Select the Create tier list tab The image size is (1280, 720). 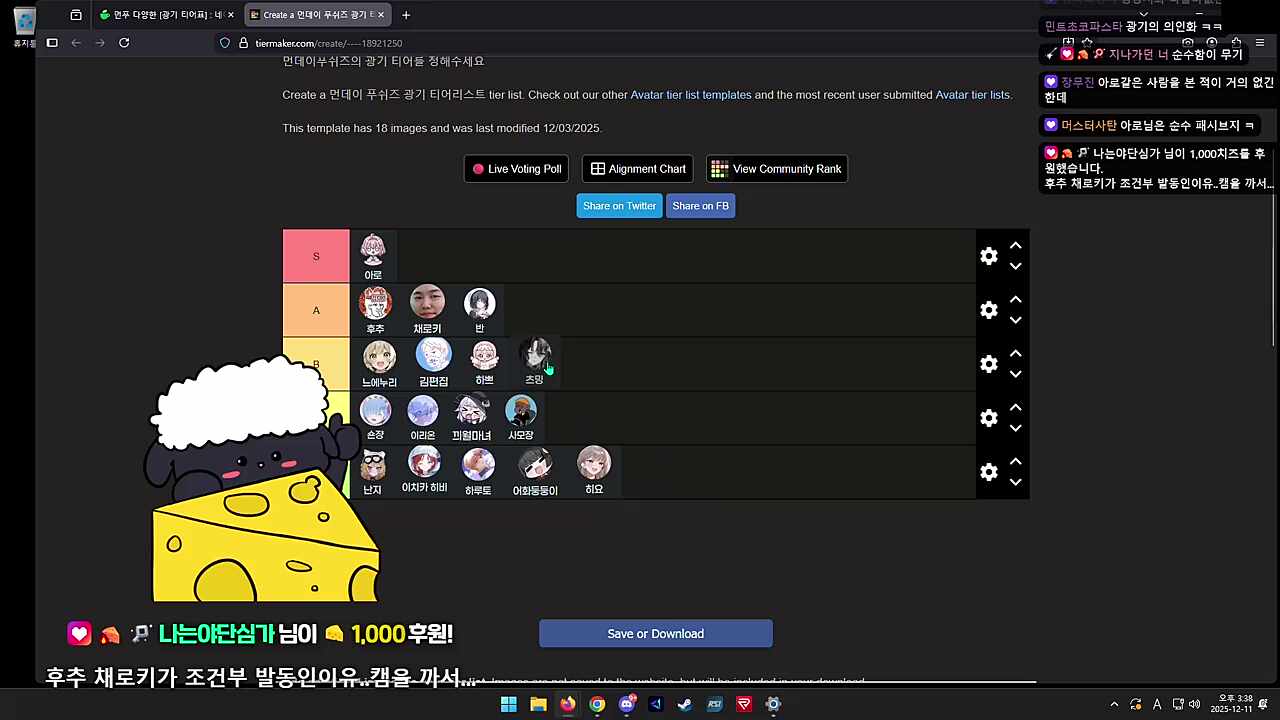coord(312,15)
